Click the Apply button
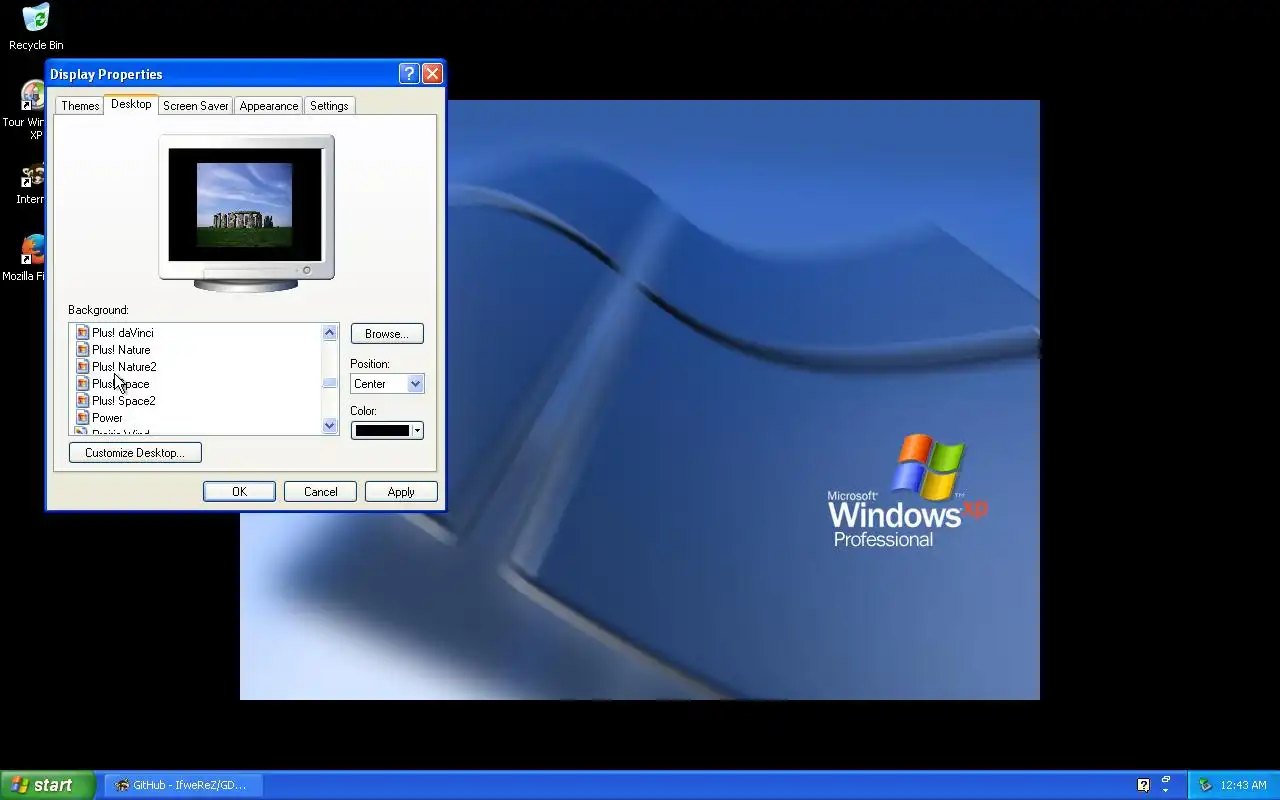Screen dimensions: 1280x800 click(401, 492)
